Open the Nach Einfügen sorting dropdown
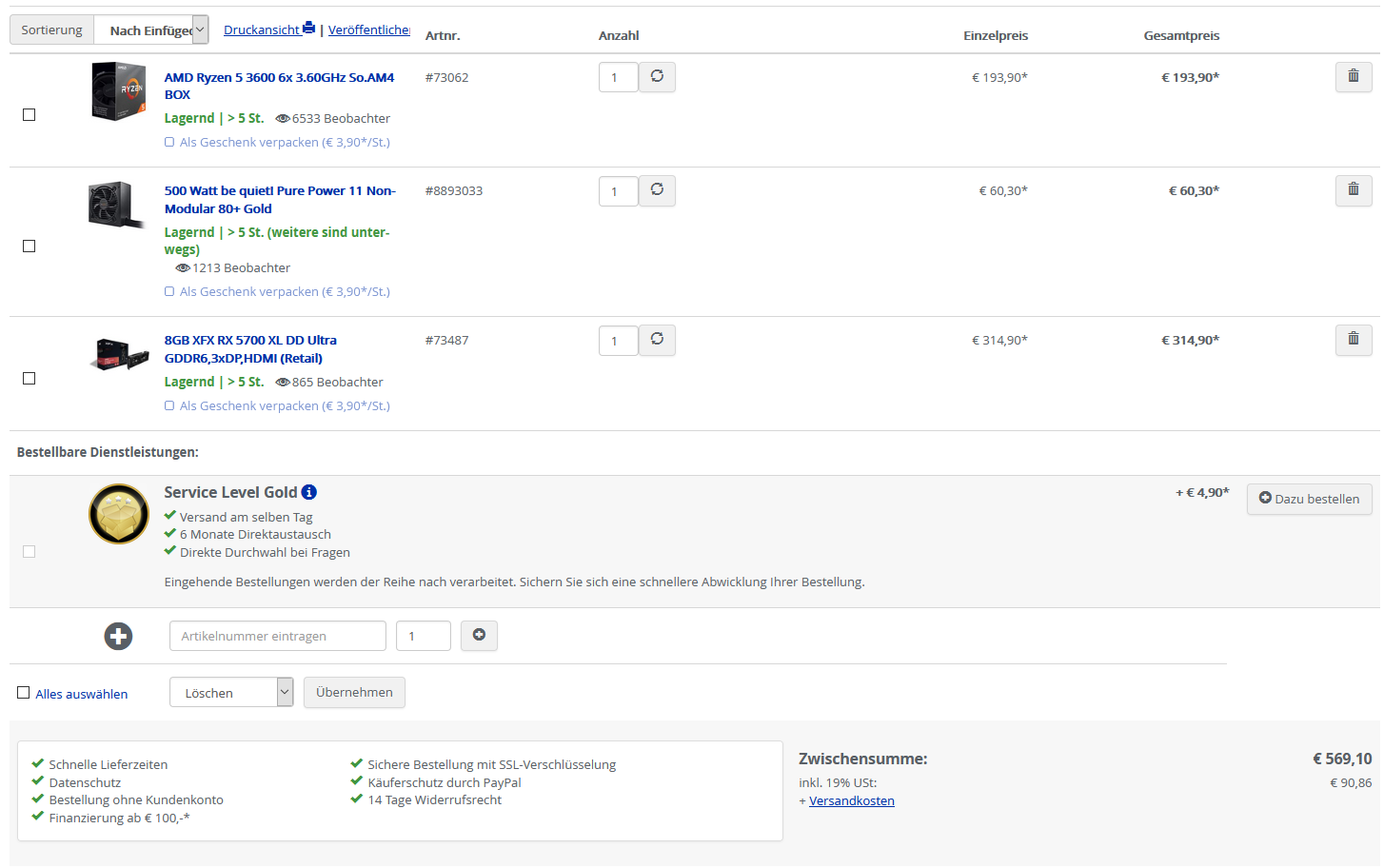 [151, 30]
